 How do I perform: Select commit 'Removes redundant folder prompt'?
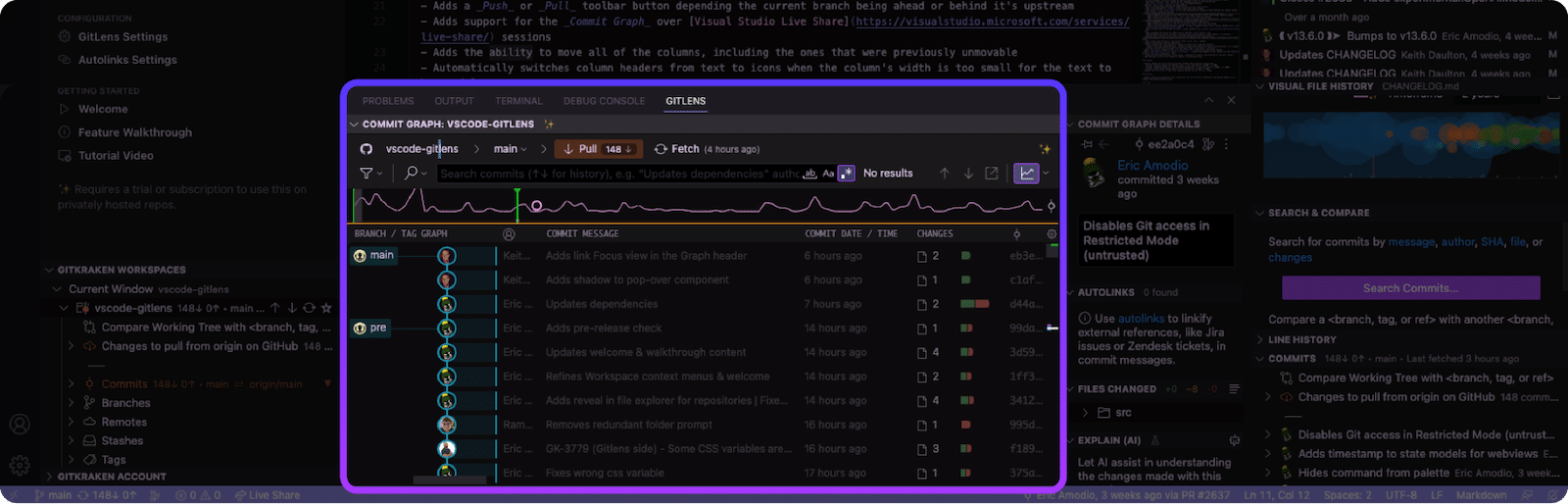(x=628, y=425)
